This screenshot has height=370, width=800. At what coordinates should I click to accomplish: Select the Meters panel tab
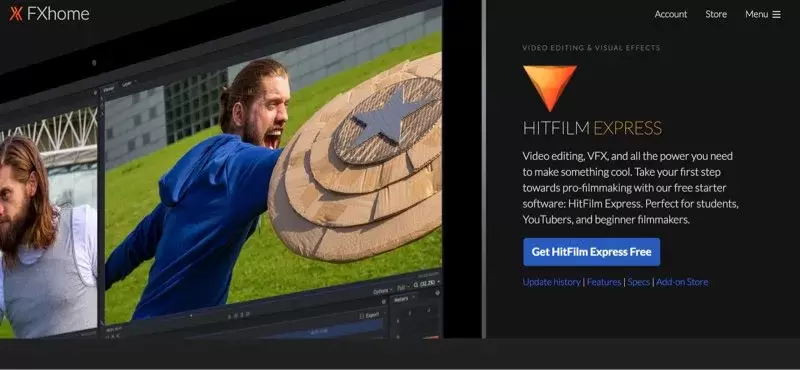pyautogui.click(x=402, y=299)
